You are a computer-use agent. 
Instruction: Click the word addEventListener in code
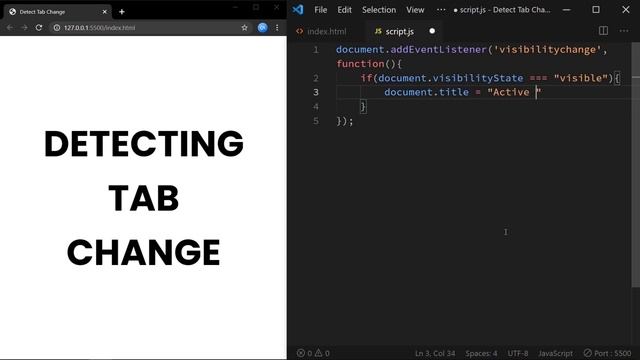pos(438,50)
